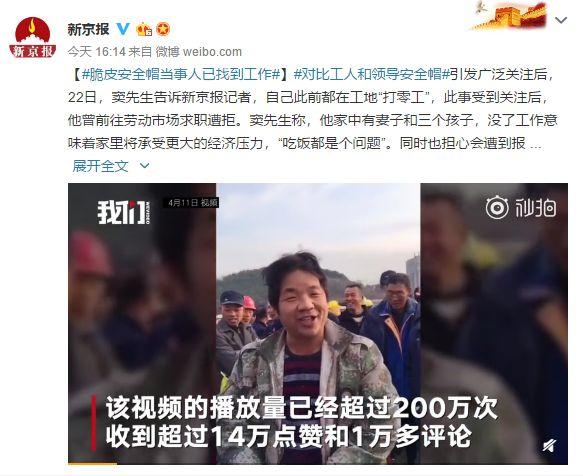The height and width of the screenshot is (476, 583).
Task: Click the gold membership crown badge
Action: point(144,29)
